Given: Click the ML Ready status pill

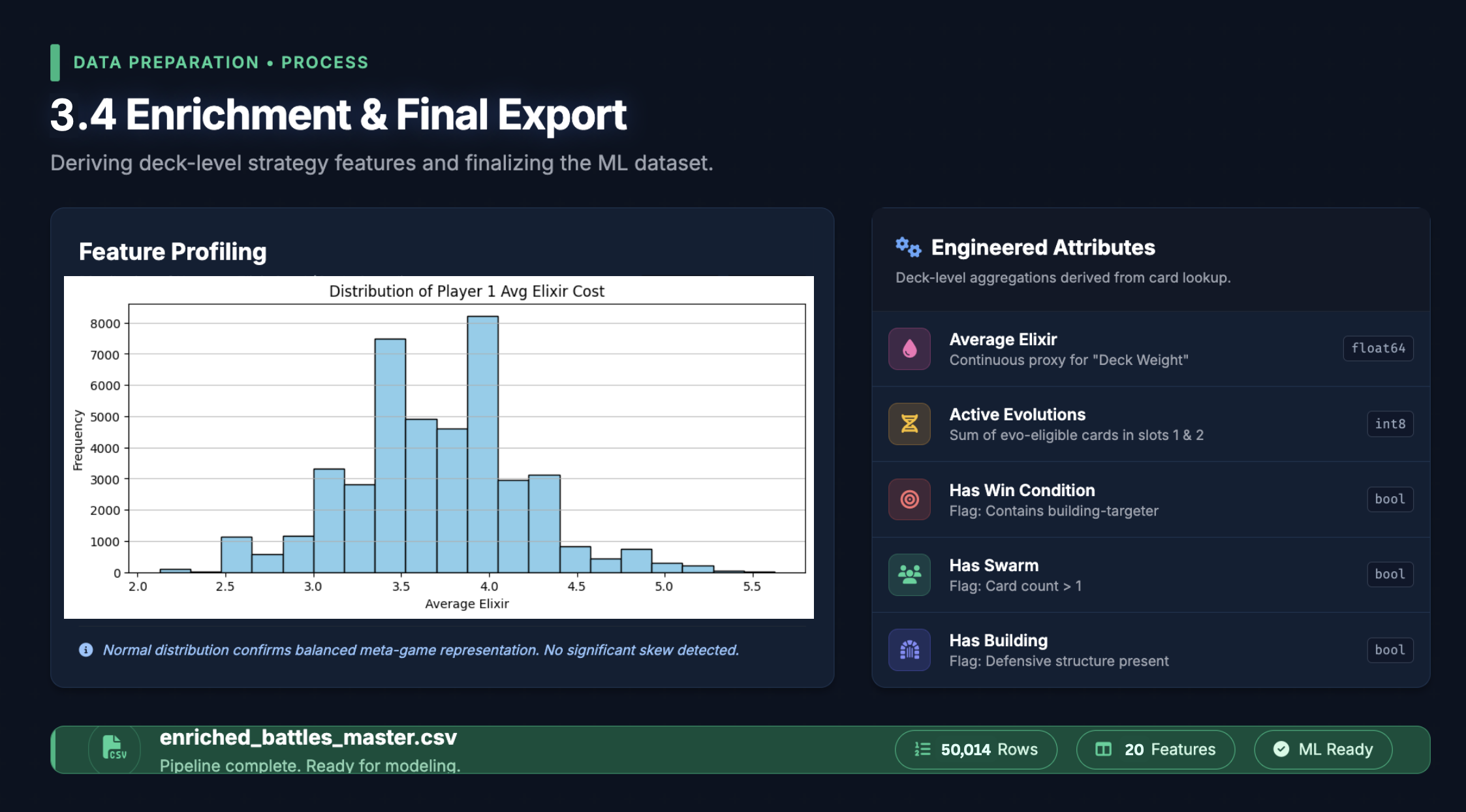Looking at the screenshot, I should [1323, 749].
